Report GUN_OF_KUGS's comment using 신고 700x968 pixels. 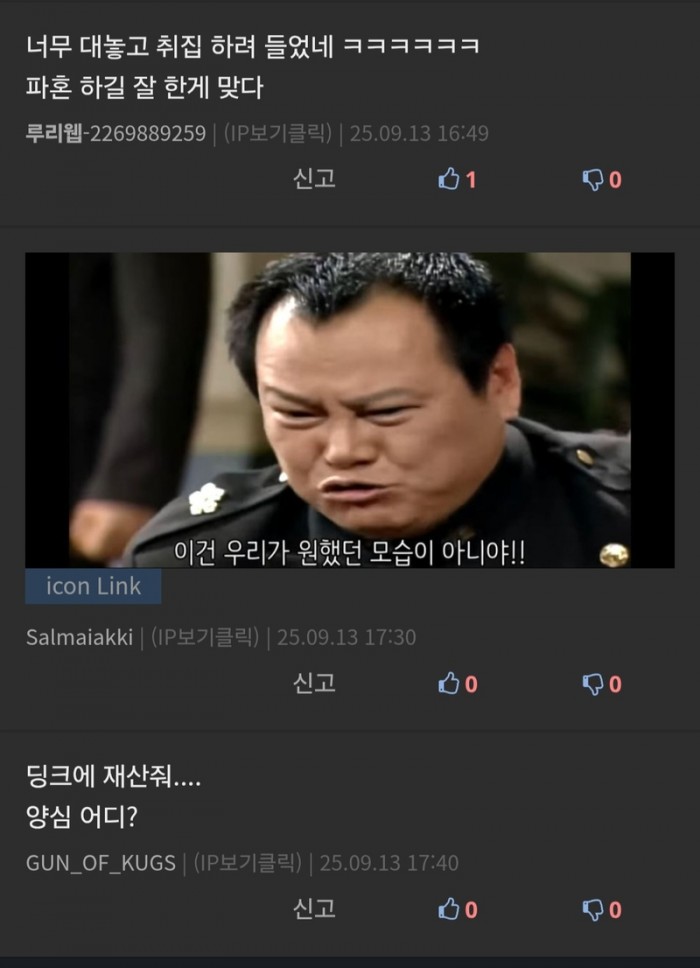coord(314,909)
